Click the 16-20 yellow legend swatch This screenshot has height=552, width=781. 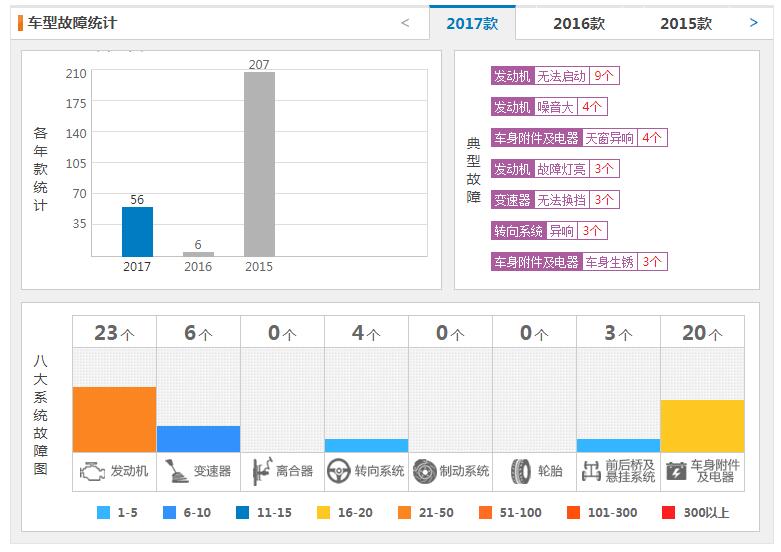tap(323, 512)
